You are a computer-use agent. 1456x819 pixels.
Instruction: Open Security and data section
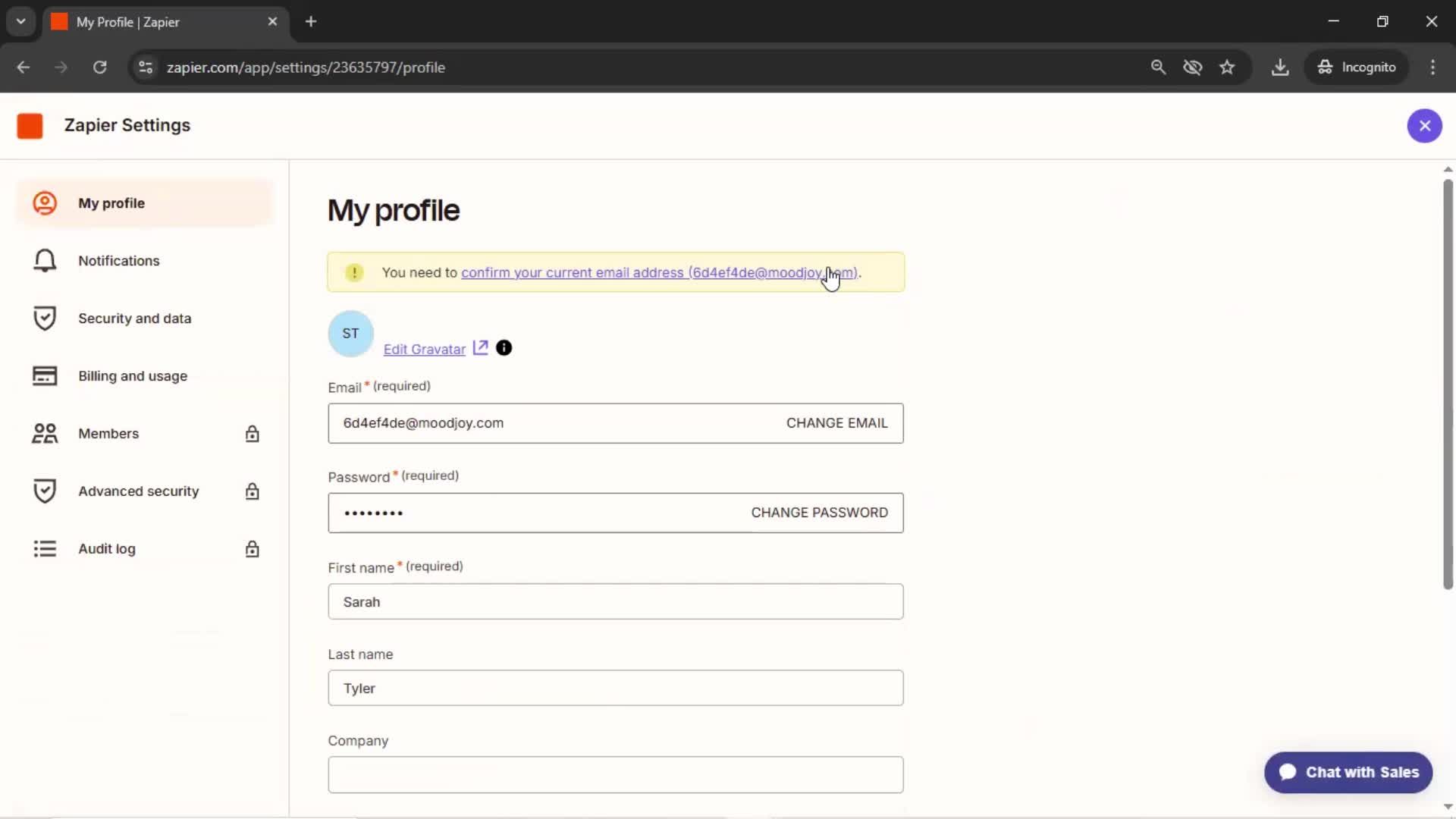[144, 318]
